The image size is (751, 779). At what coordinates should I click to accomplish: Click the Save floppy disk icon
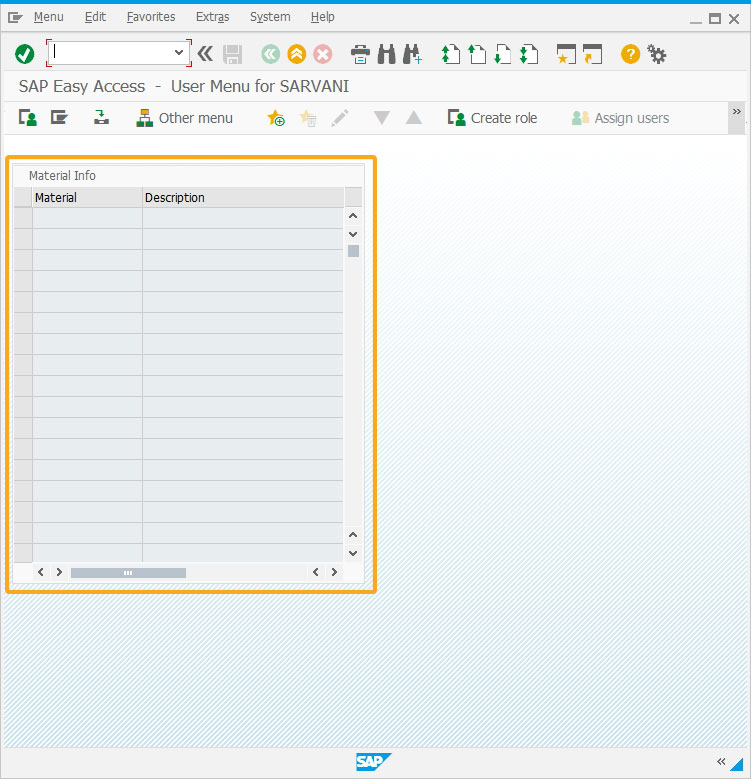pos(232,54)
